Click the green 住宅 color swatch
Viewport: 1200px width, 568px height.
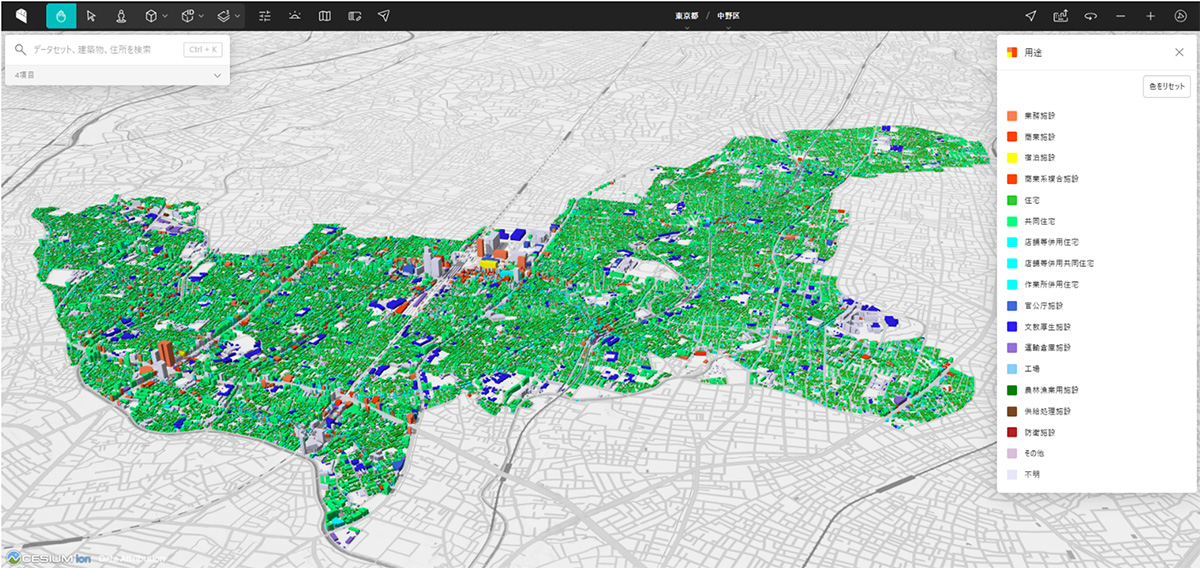coord(1012,200)
